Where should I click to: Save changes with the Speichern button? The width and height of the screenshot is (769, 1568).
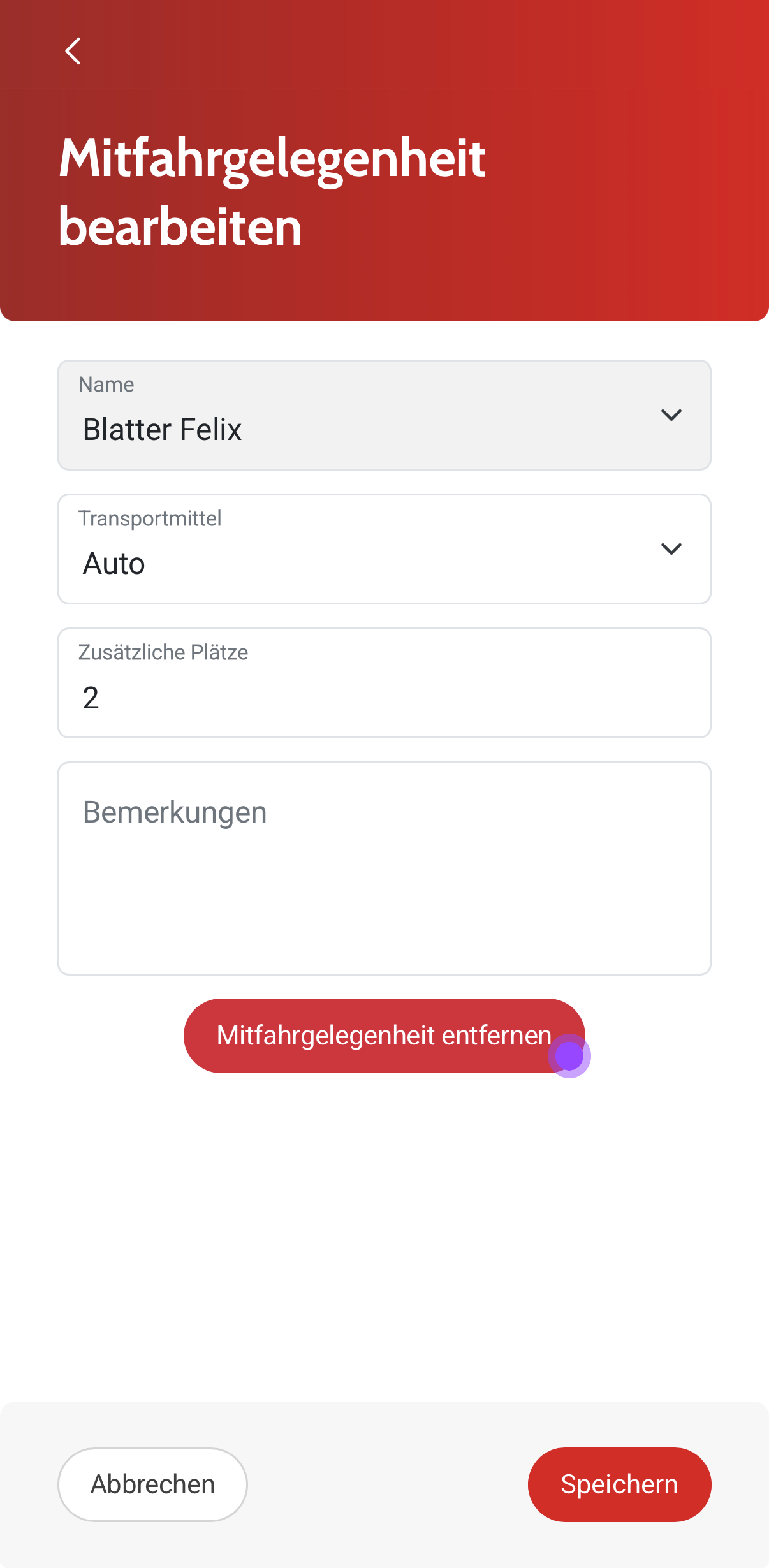tap(619, 1484)
